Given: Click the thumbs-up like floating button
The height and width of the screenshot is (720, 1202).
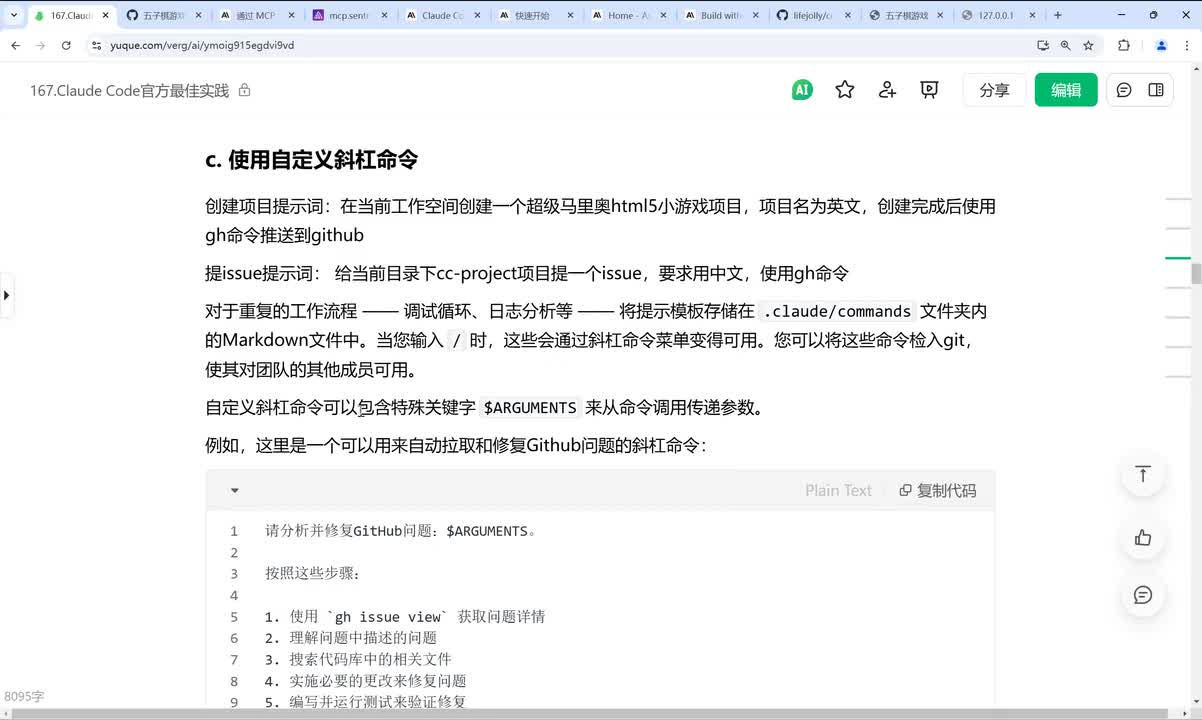Looking at the screenshot, I should pos(1143,538).
